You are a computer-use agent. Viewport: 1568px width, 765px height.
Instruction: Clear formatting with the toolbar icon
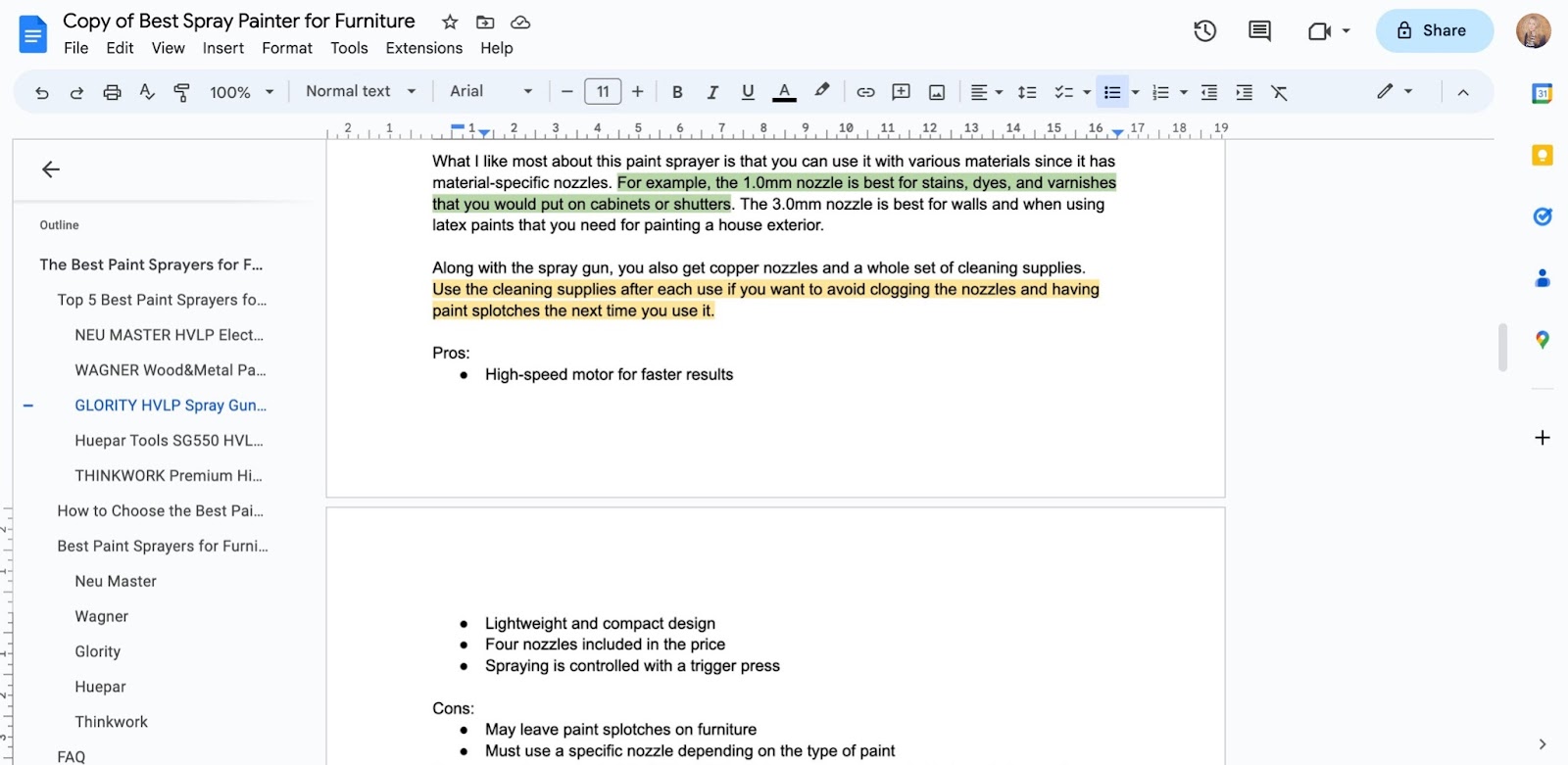[1279, 92]
